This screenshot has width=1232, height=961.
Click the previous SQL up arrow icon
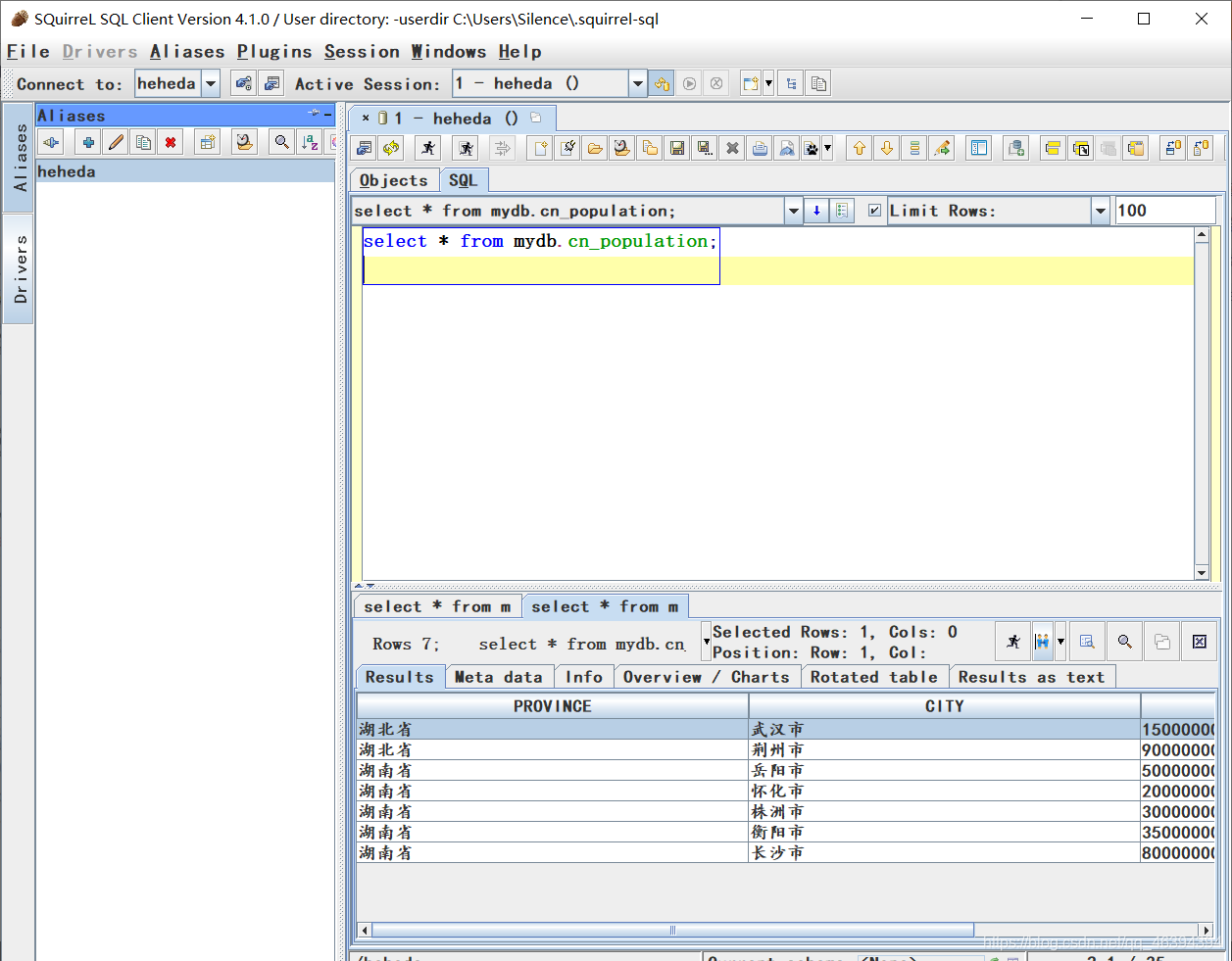(860, 148)
